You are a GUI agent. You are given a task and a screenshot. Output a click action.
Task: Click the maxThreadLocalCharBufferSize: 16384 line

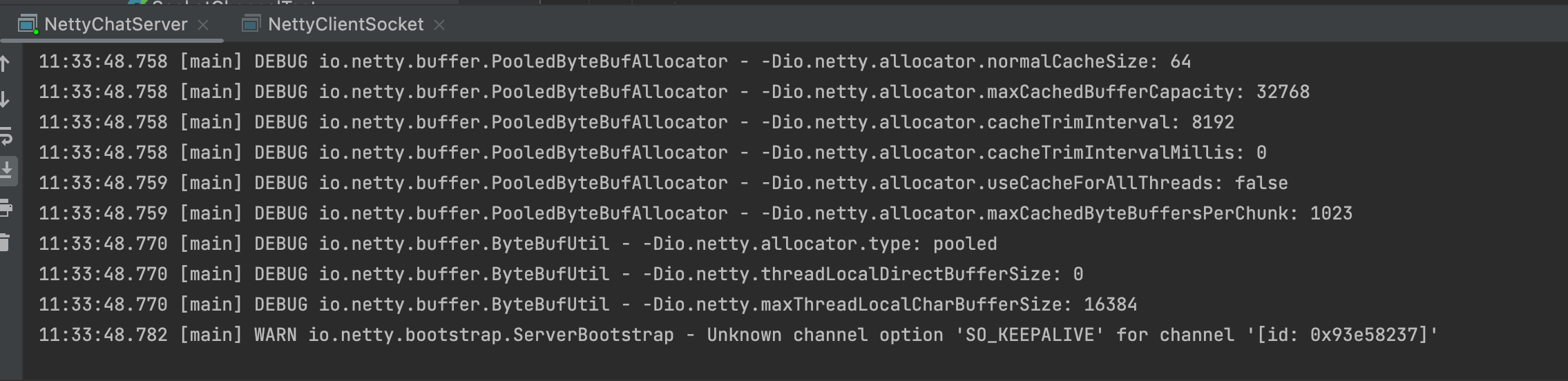(587, 305)
